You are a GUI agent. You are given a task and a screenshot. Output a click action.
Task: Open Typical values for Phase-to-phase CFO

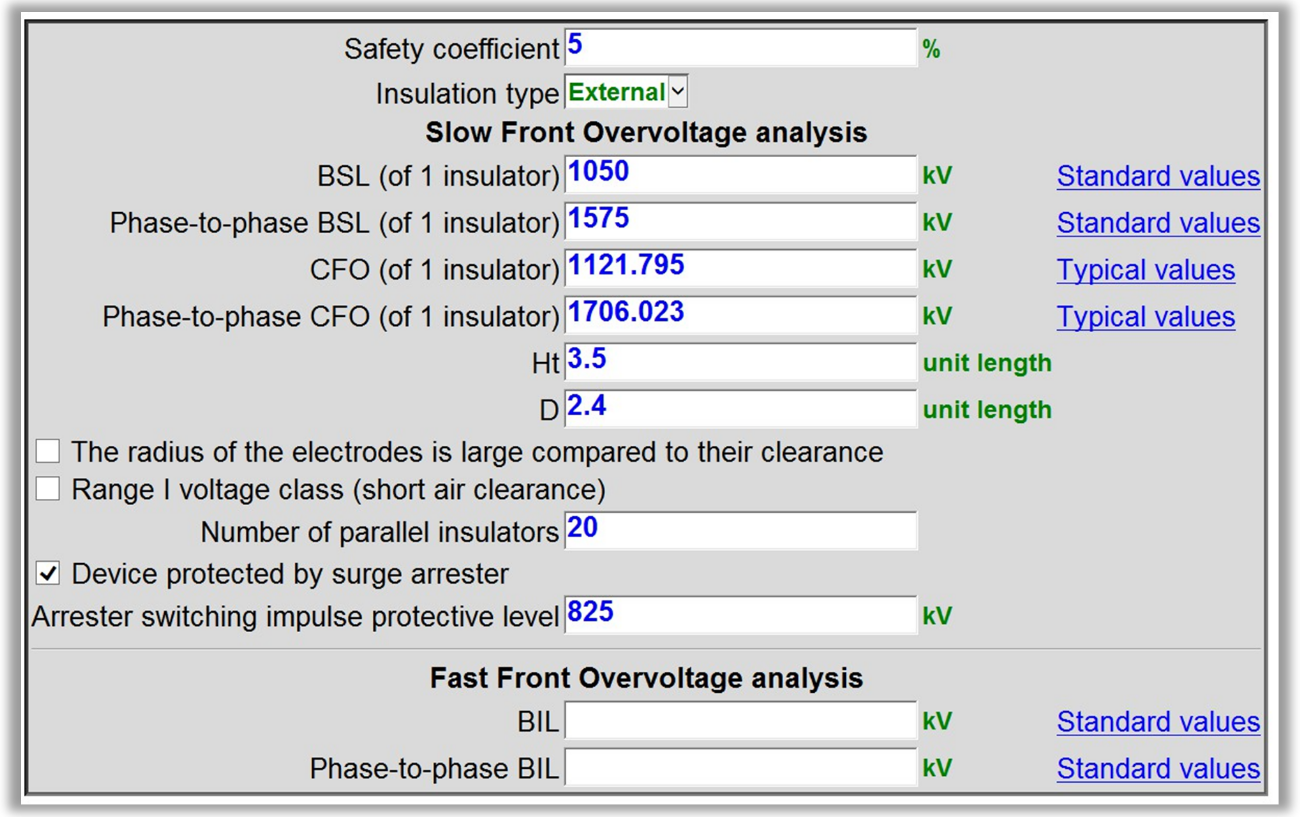click(x=1145, y=317)
